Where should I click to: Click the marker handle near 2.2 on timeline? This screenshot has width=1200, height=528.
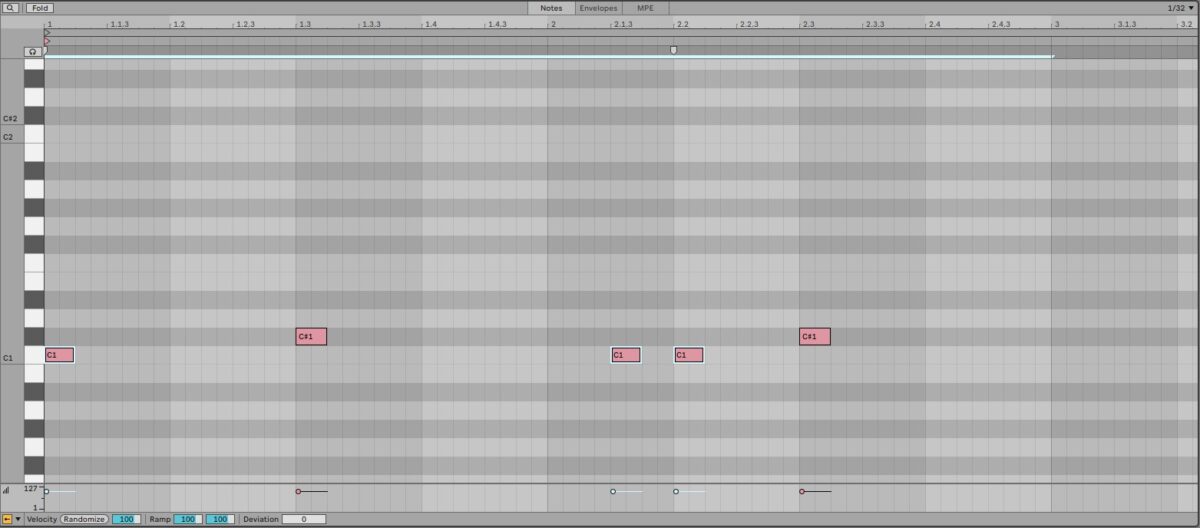coord(673,49)
